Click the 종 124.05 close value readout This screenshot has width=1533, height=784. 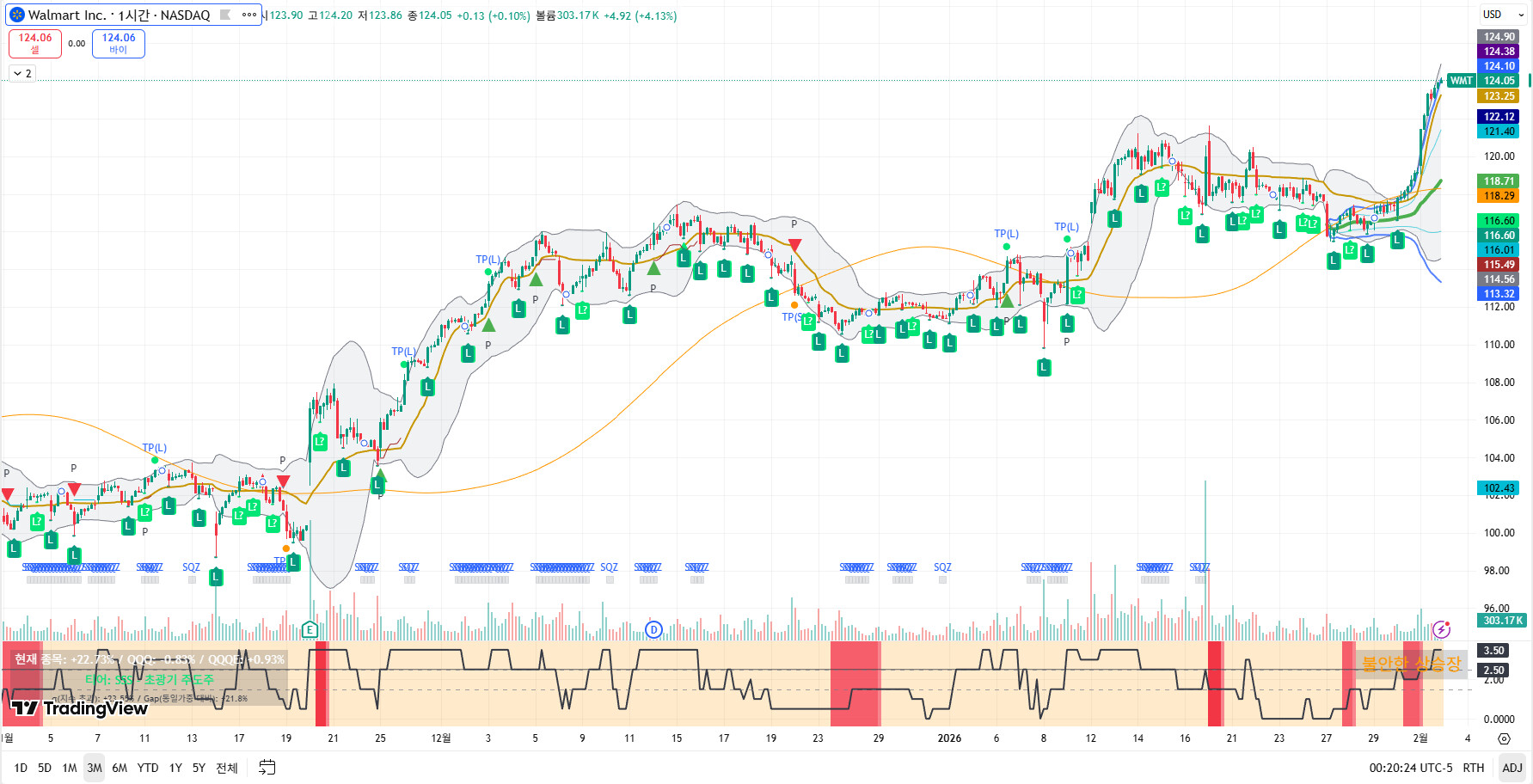[x=429, y=15]
